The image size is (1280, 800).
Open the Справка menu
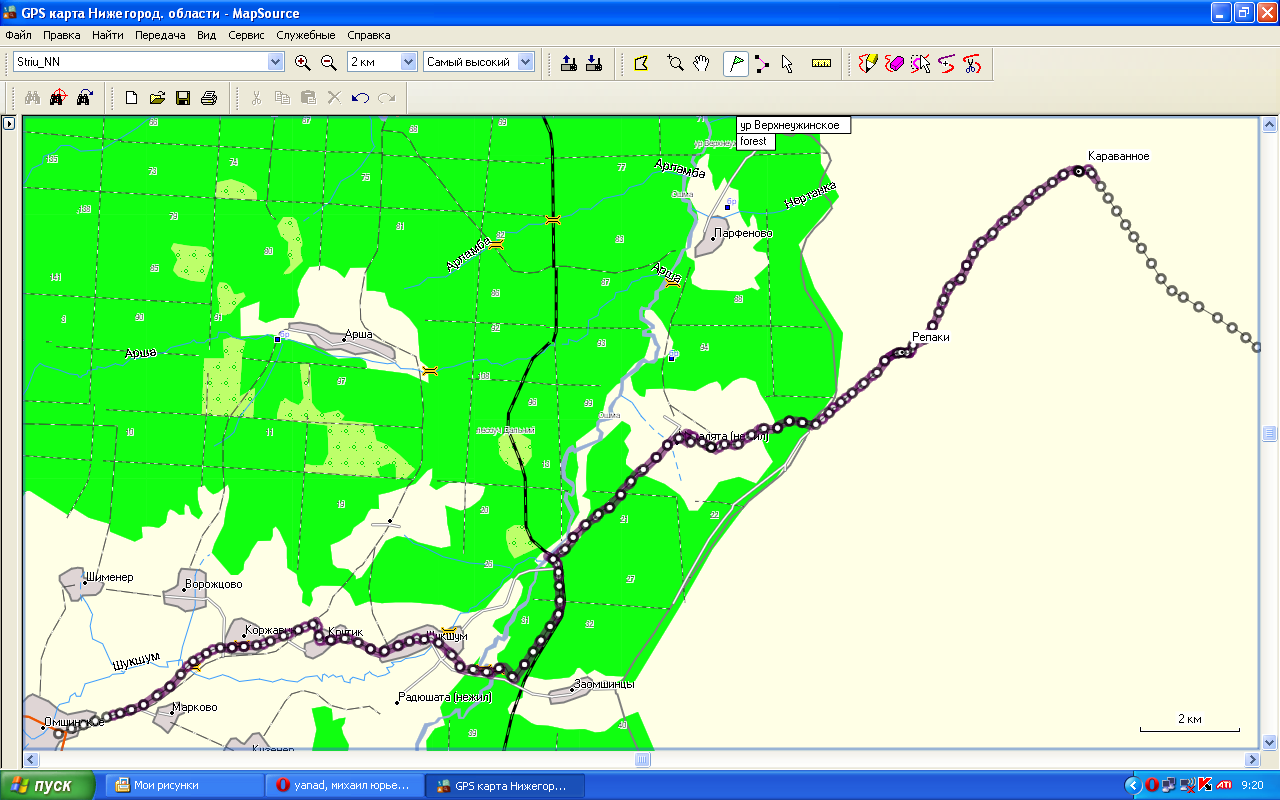[368, 35]
